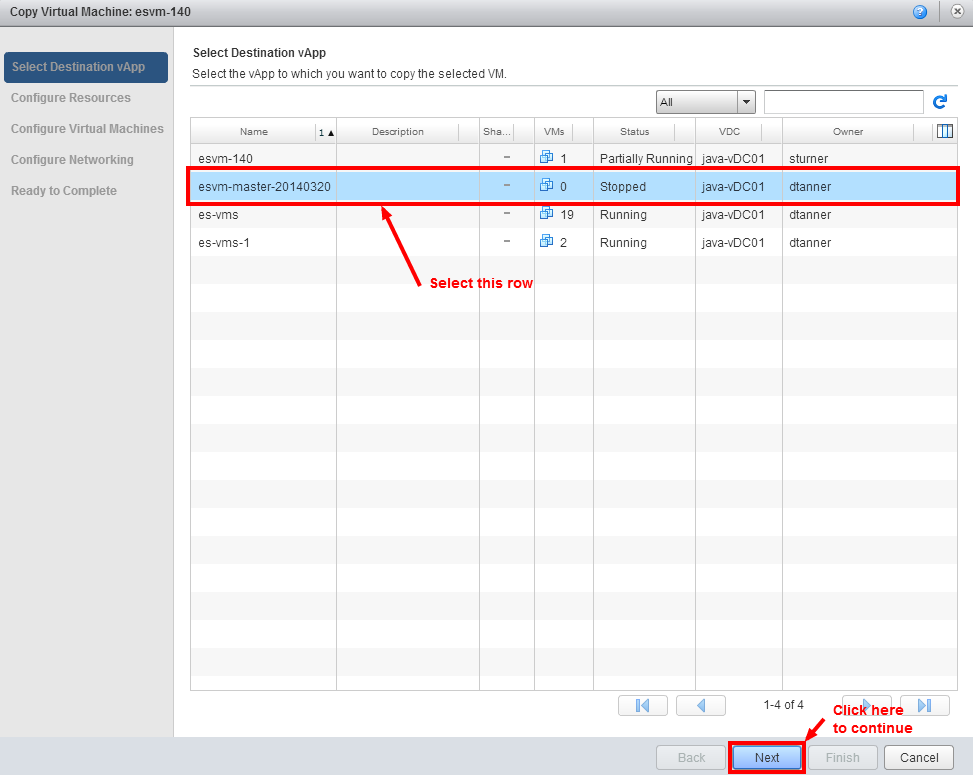Open the Ready to Complete step

(64, 191)
